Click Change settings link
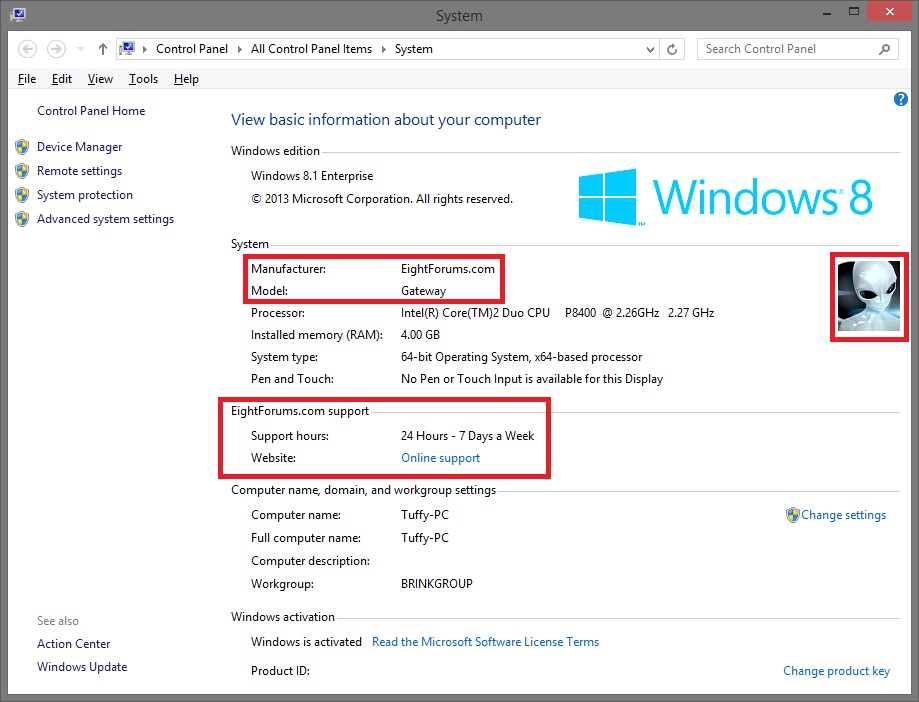The width and height of the screenshot is (919, 702). (x=843, y=515)
